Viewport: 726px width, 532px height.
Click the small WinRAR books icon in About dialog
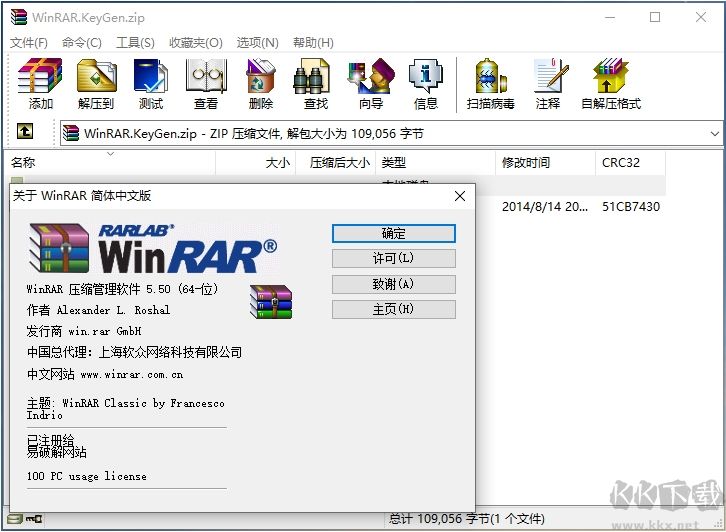pyautogui.click(x=271, y=302)
